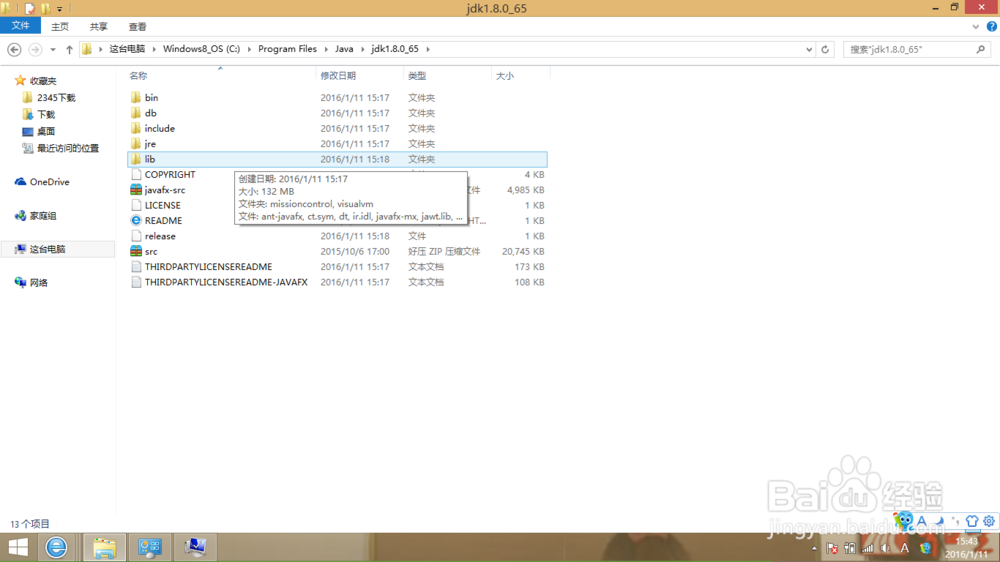
Task: Sort by 修改日期 column header
Action: [338, 76]
